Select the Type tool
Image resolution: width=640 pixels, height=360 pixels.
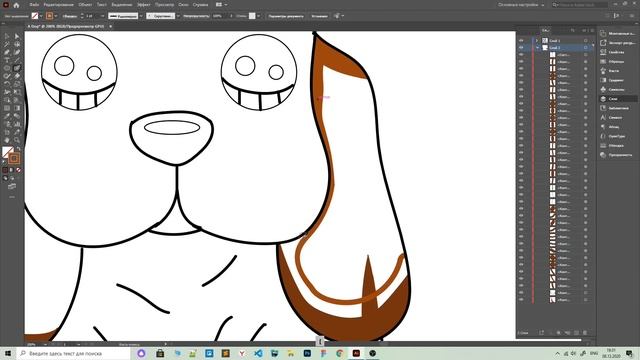coord(7,60)
